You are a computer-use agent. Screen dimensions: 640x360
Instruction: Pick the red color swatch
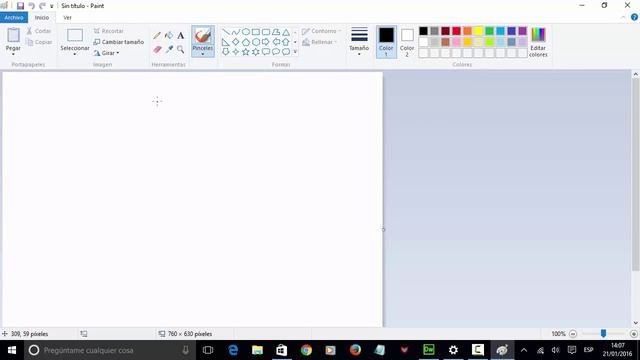[456, 31]
